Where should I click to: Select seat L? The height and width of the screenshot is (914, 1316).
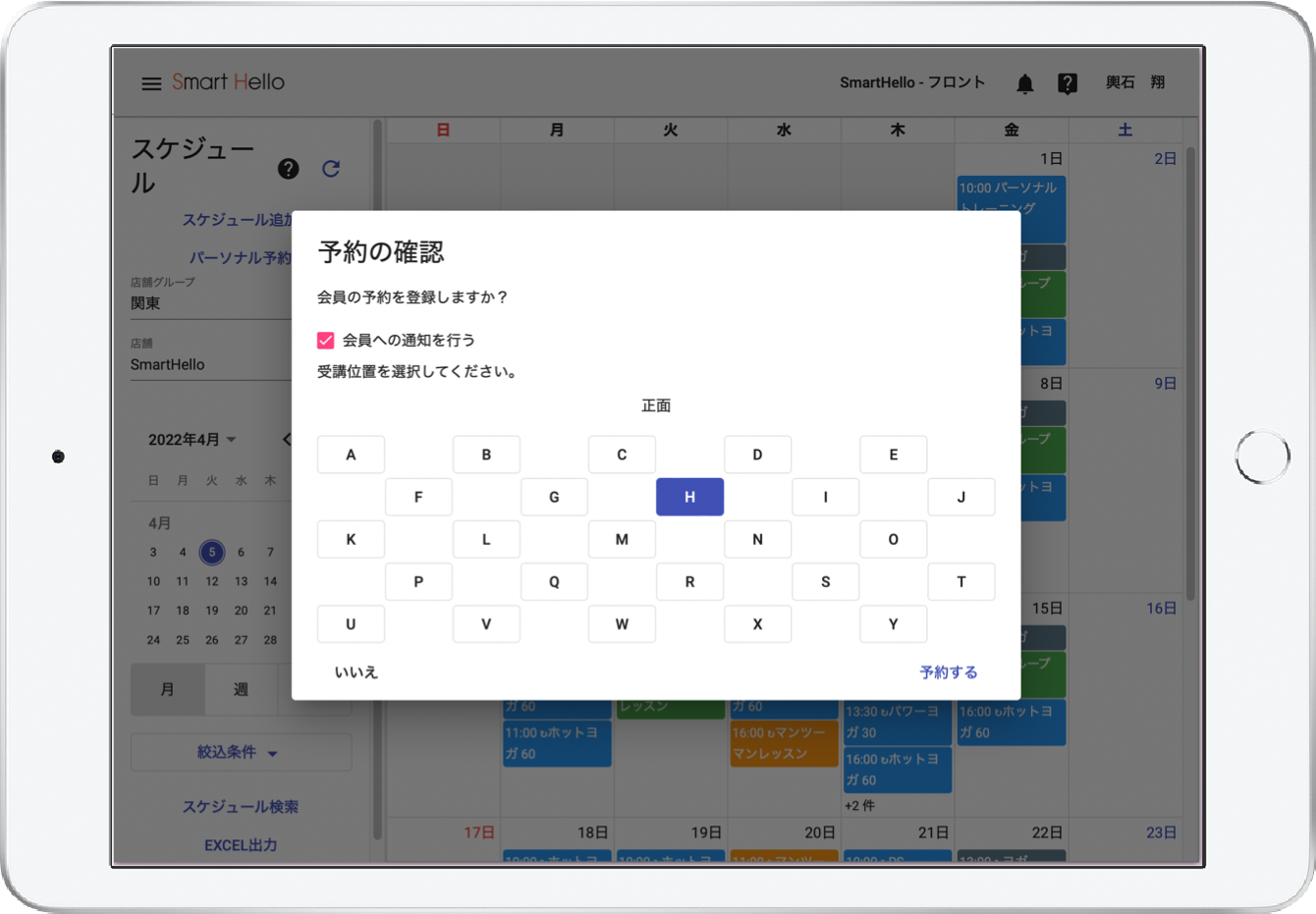click(x=486, y=539)
